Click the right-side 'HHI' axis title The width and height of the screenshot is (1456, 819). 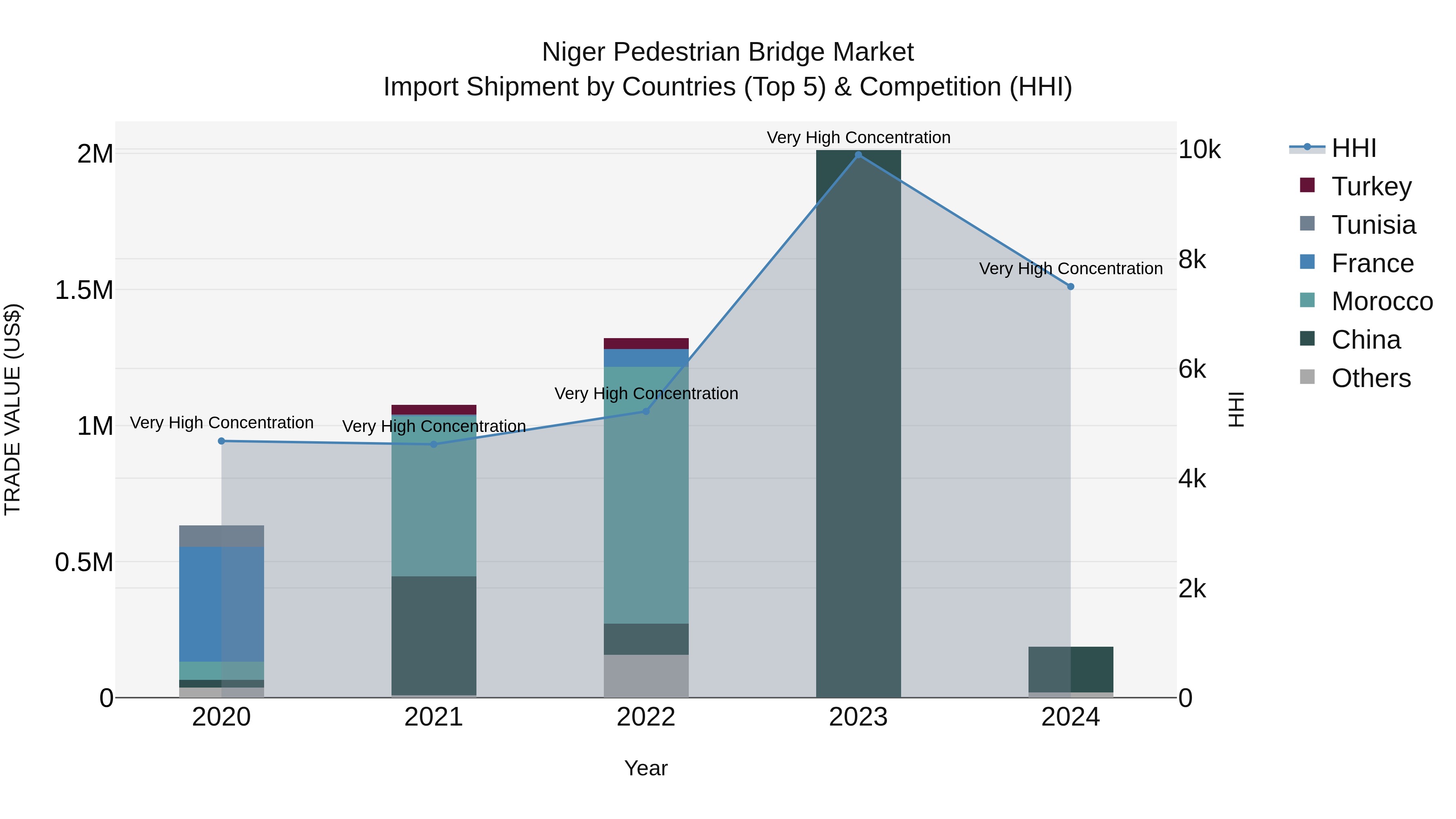(1237, 409)
